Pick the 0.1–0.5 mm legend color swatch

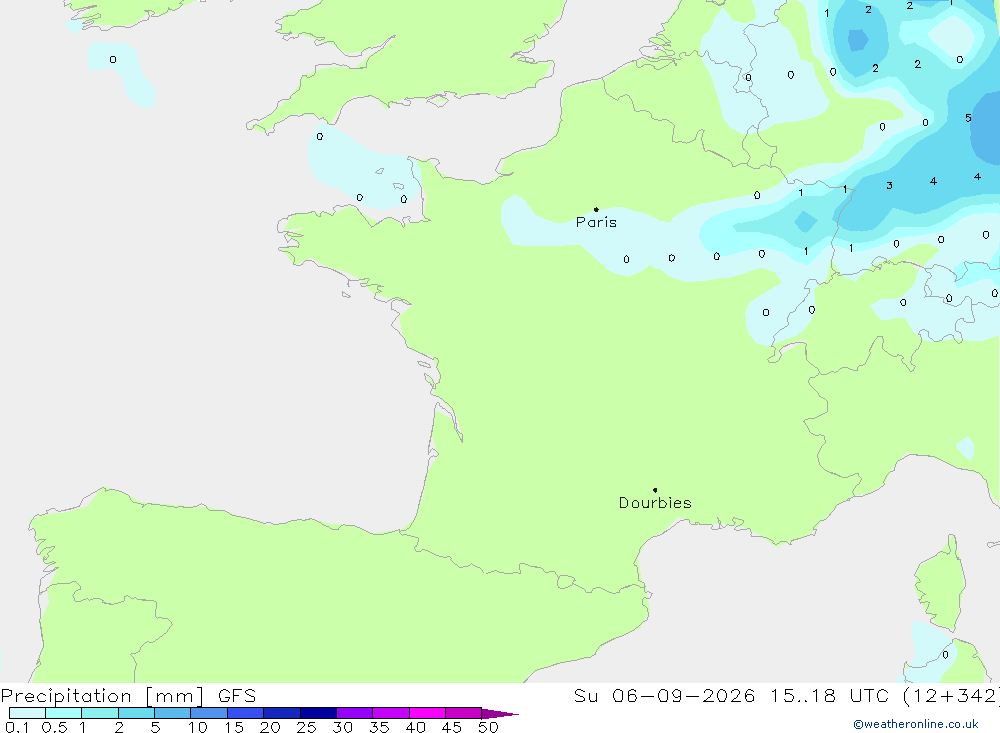[x=27, y=713]
